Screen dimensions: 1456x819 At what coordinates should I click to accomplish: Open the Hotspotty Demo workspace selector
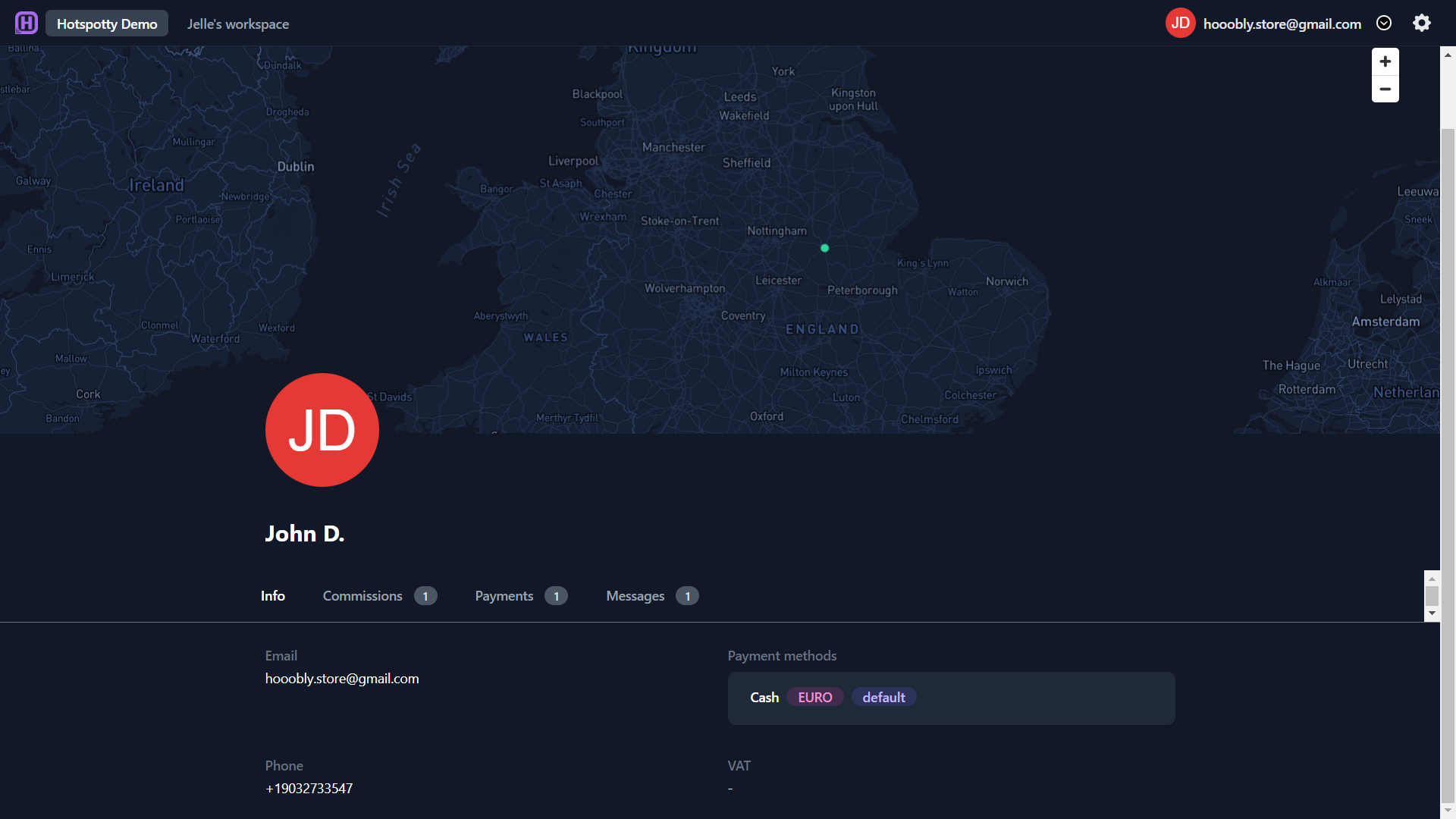click(107, 24)
